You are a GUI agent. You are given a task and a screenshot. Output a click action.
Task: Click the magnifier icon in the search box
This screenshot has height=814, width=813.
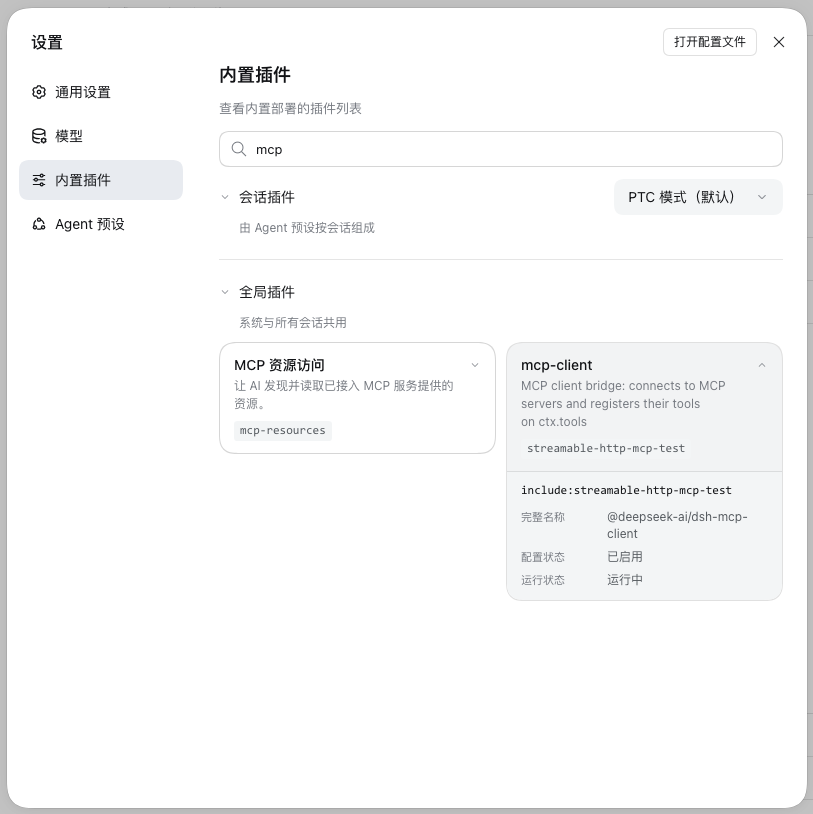[x=239, y=149]
